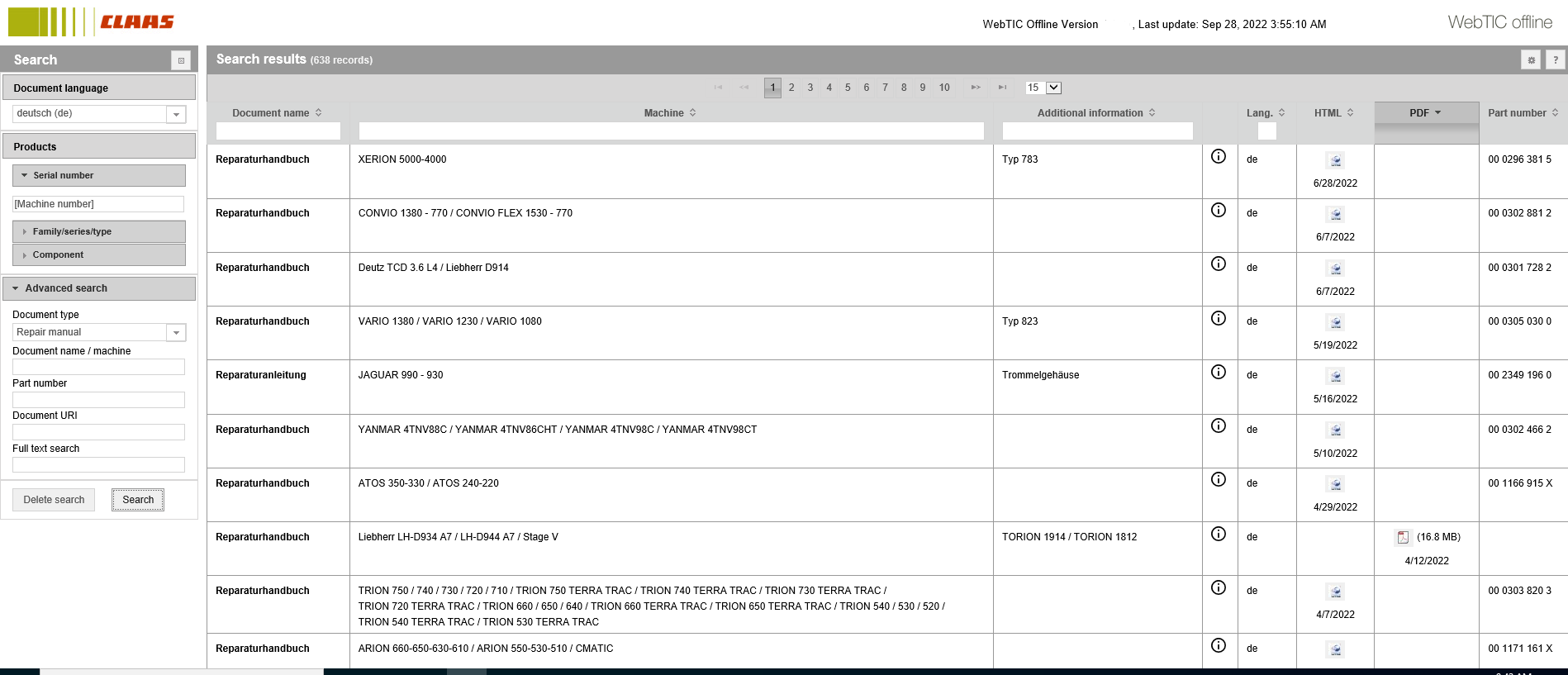Focus the Document URI field

[x=98, y=432]
